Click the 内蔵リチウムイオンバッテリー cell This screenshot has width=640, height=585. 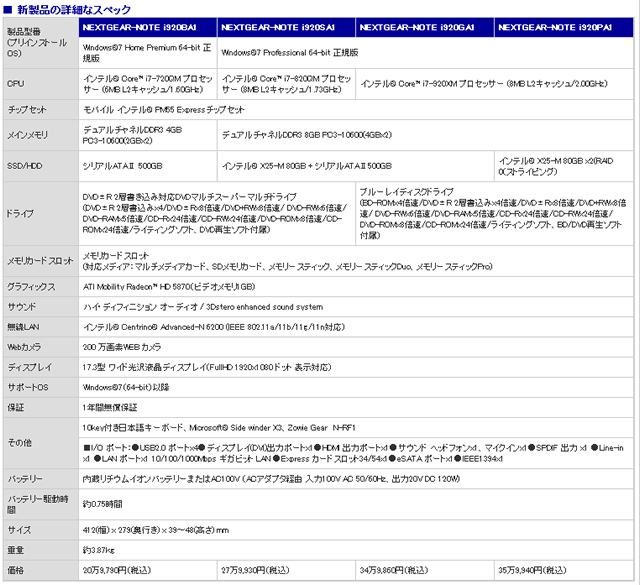pos(356,479)
